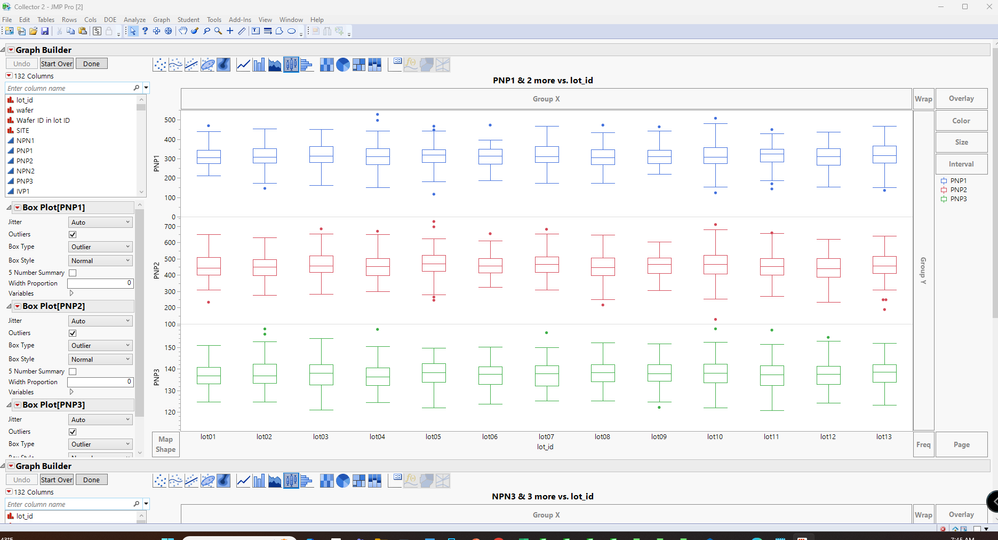998x540 pixels.
Task: Expand Variables triangle under Box Plot[PNP2]
Action: [x=71, y=392]
